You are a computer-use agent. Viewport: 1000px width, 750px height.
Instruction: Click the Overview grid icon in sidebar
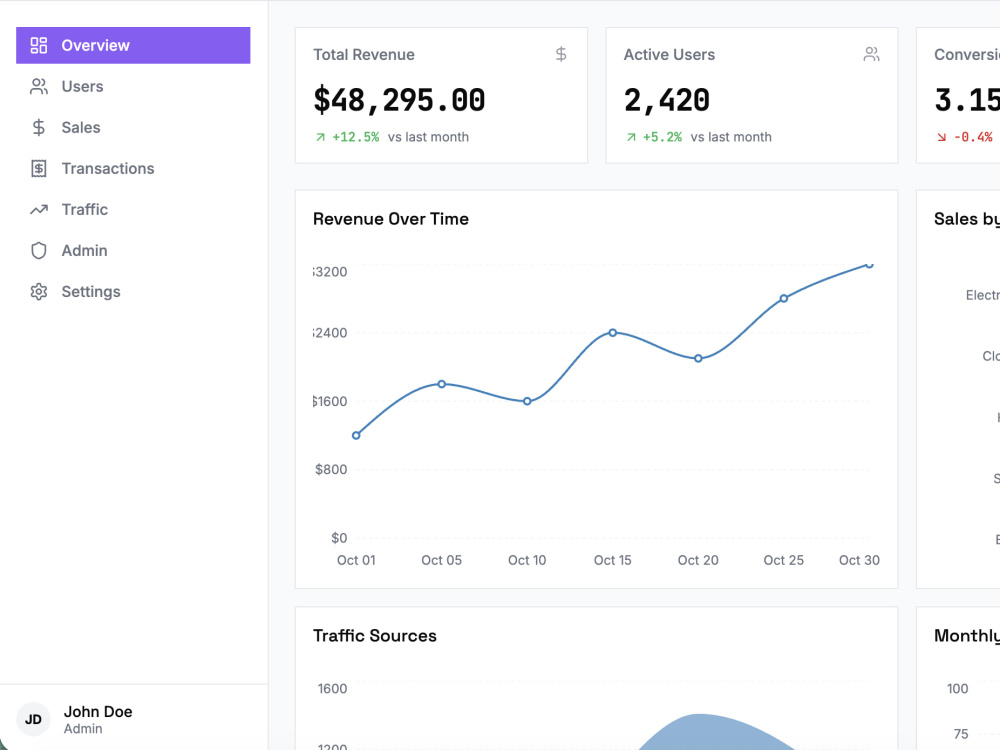(39, 45)
